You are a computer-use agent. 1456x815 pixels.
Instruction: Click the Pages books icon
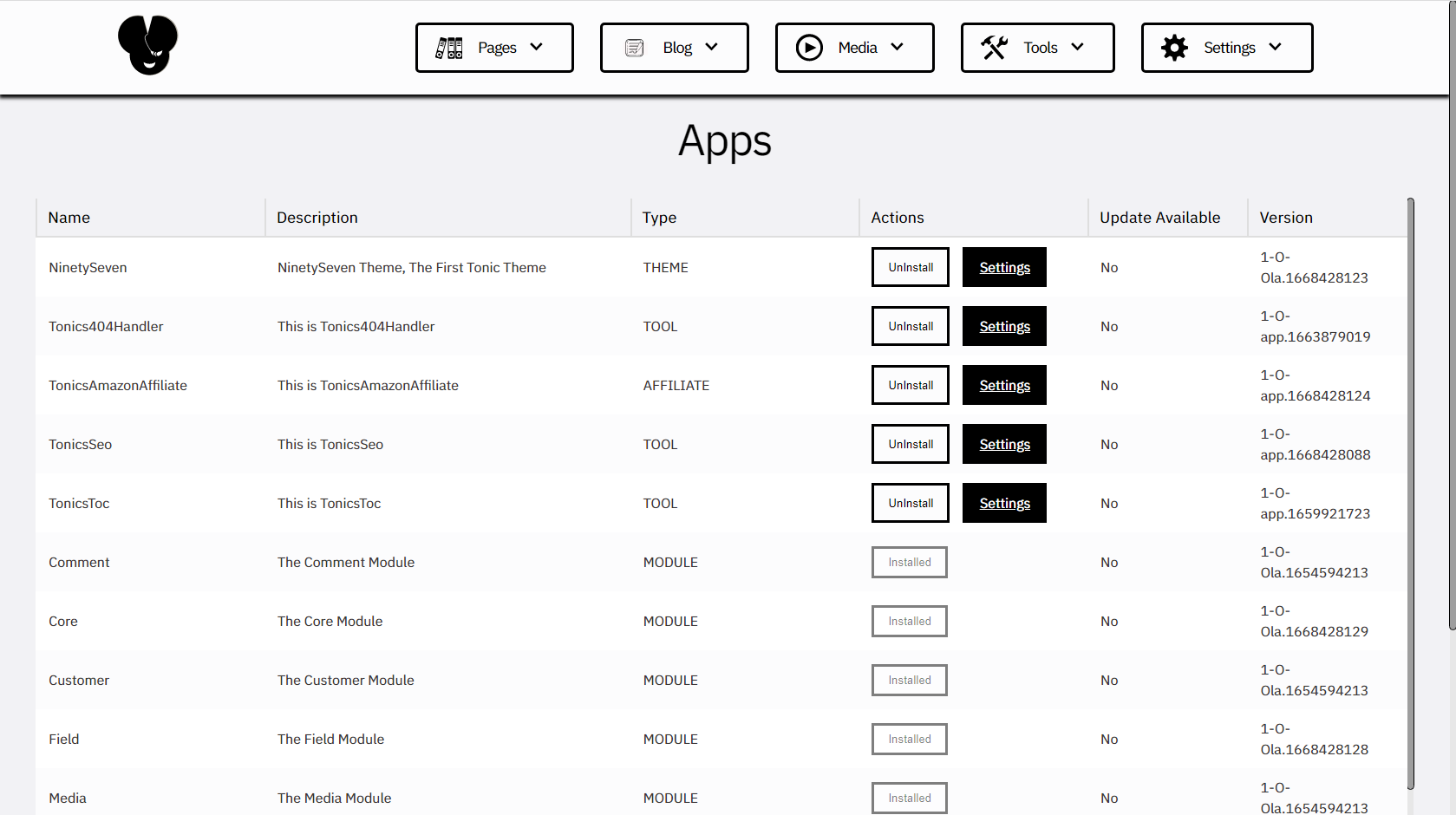click(x=449, y=48)
